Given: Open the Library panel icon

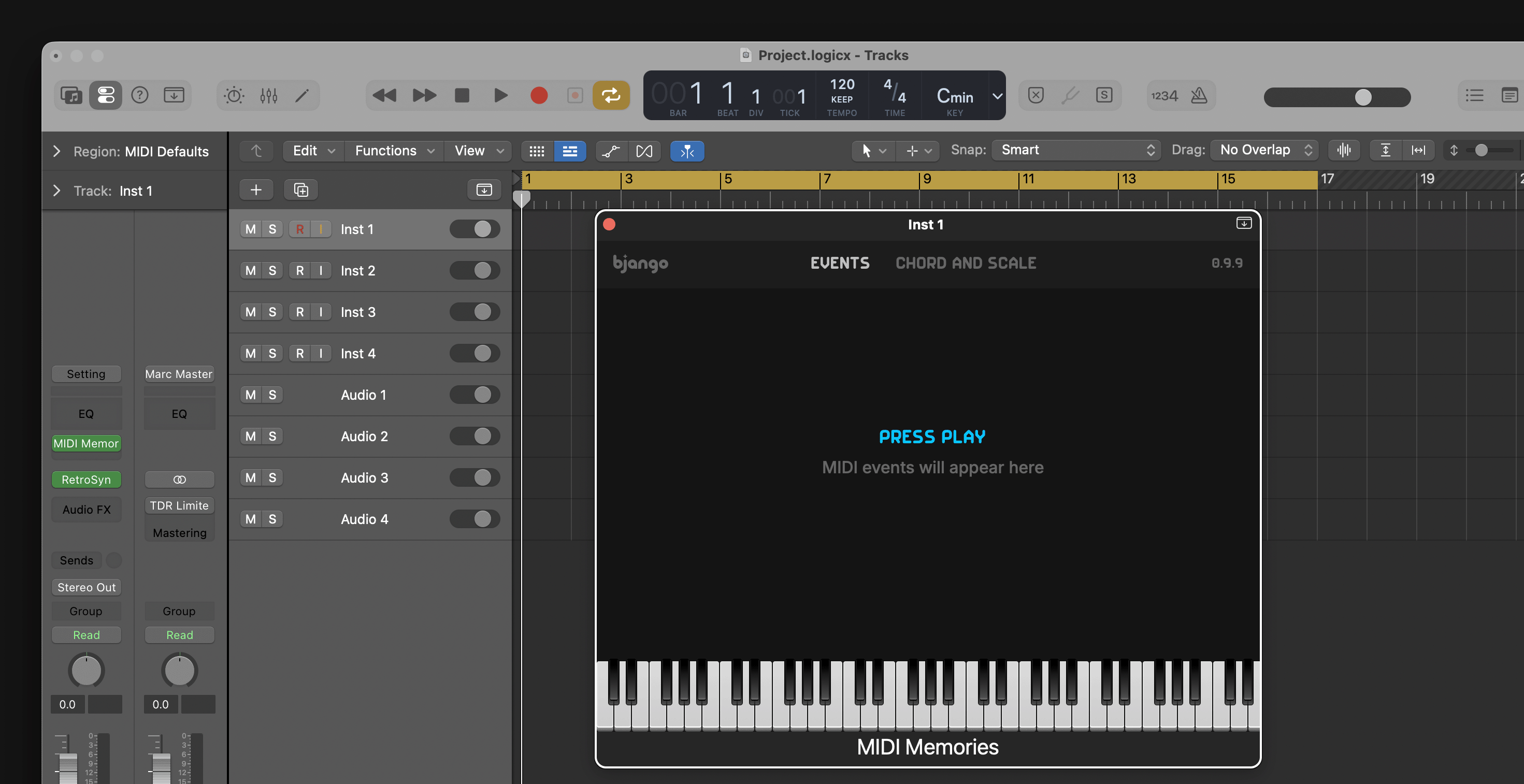Looking at the screenshot, I should click(71, 95).
